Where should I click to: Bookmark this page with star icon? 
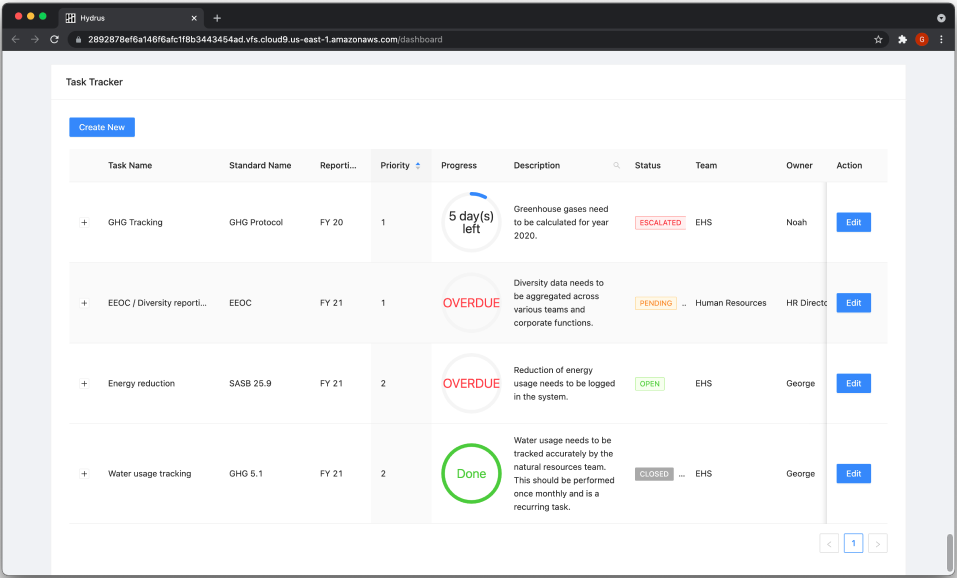(878, 40)
